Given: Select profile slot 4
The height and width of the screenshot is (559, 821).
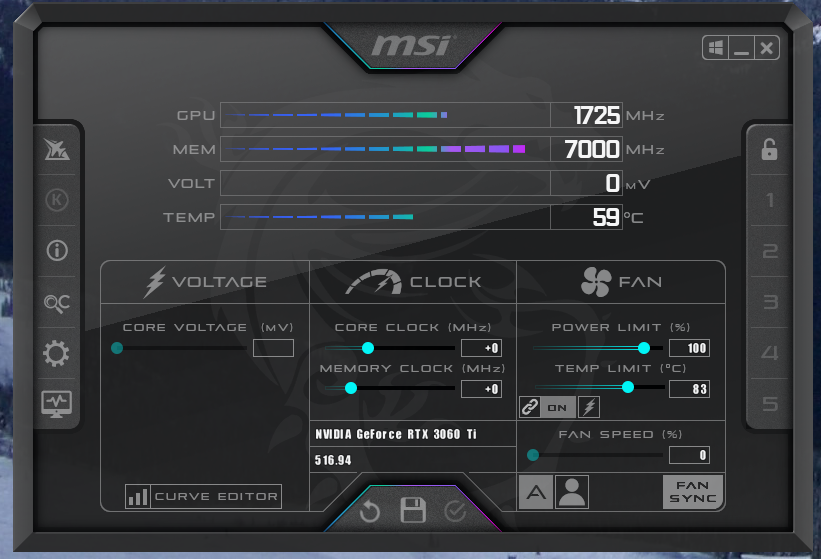Looking at the screenshot, I should [x=769, y=353].
